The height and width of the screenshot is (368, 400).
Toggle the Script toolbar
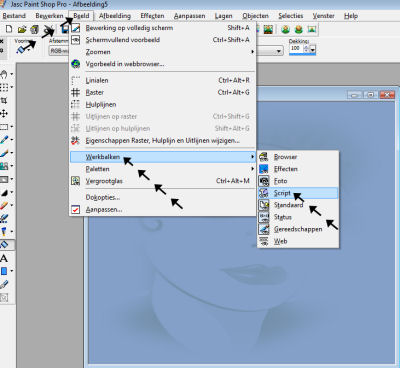point(298,193)
